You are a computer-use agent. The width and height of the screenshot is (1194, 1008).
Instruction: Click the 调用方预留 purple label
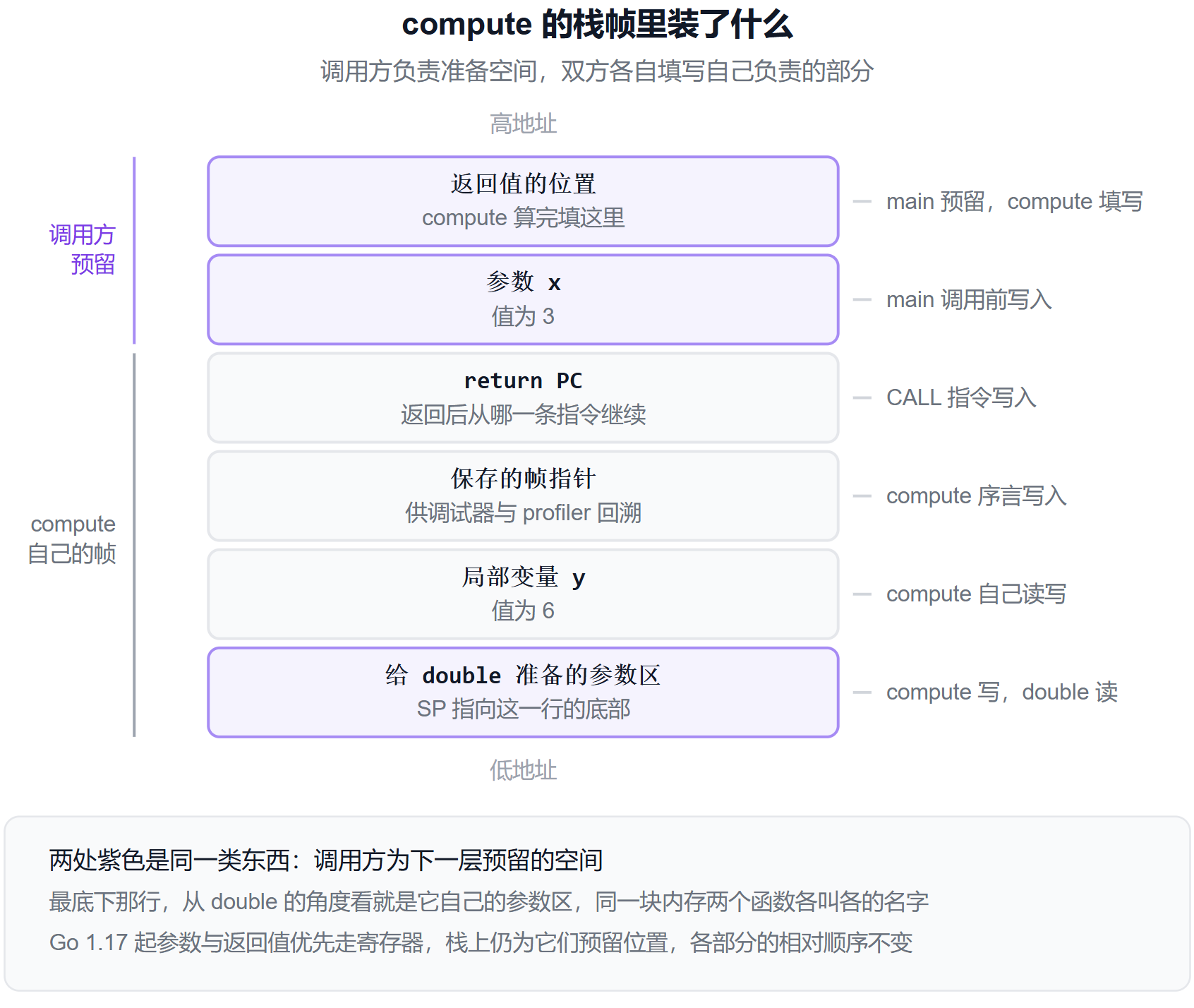(x=82, y=249)
